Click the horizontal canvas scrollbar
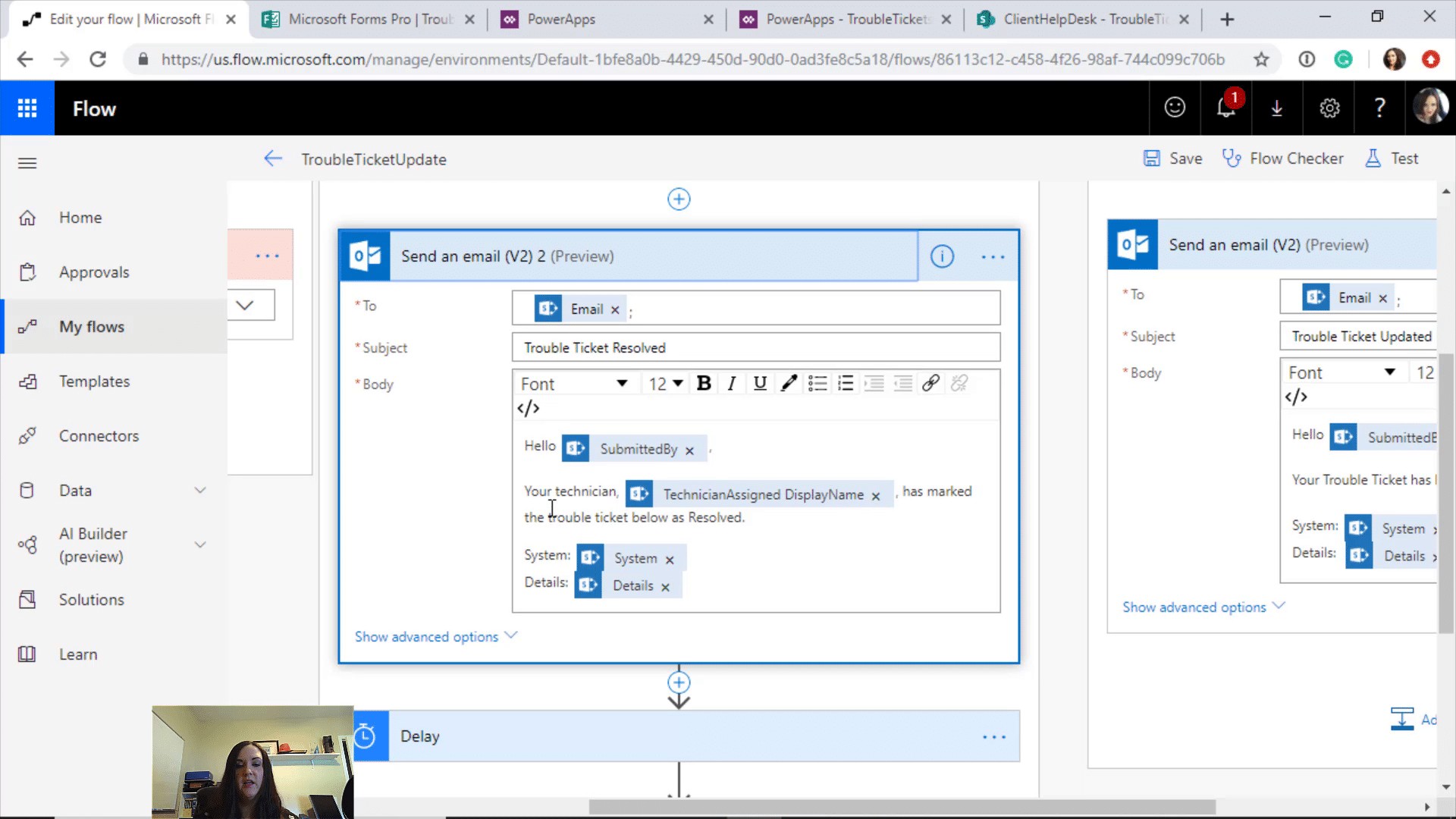The height and width of the screenshot is (819, 1456). pos(902,807)
